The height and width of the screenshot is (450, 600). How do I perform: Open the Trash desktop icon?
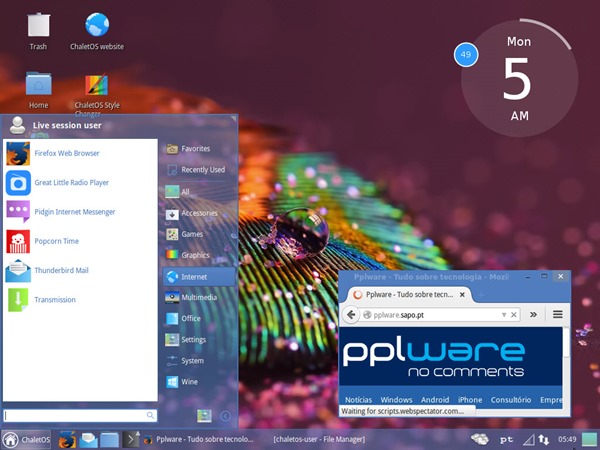[x=38, y=31]
